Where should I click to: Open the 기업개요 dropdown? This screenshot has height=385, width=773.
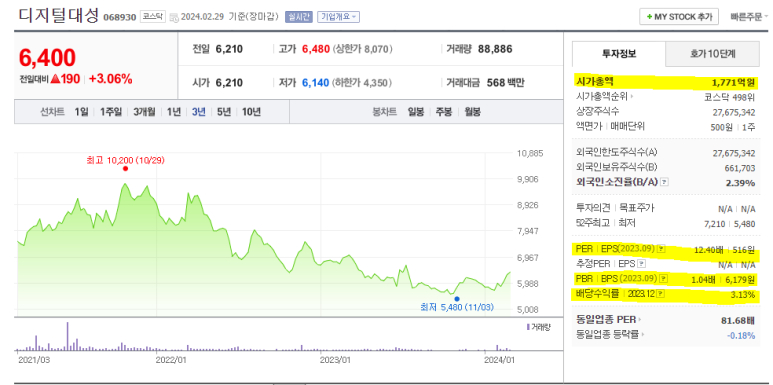338,17
